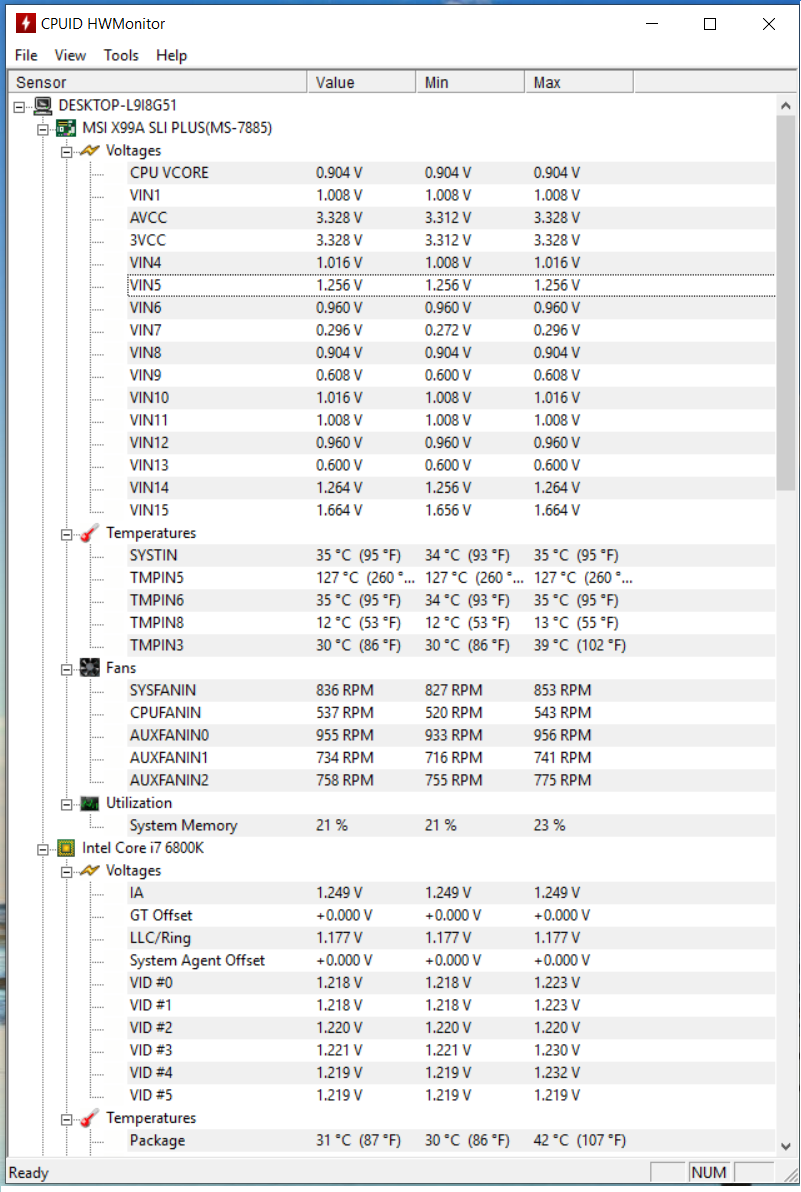This screenshot has height=1192, width=801.
Task: Select the IA voltage row
Action: pyautogui.click(x=451, y=892)
